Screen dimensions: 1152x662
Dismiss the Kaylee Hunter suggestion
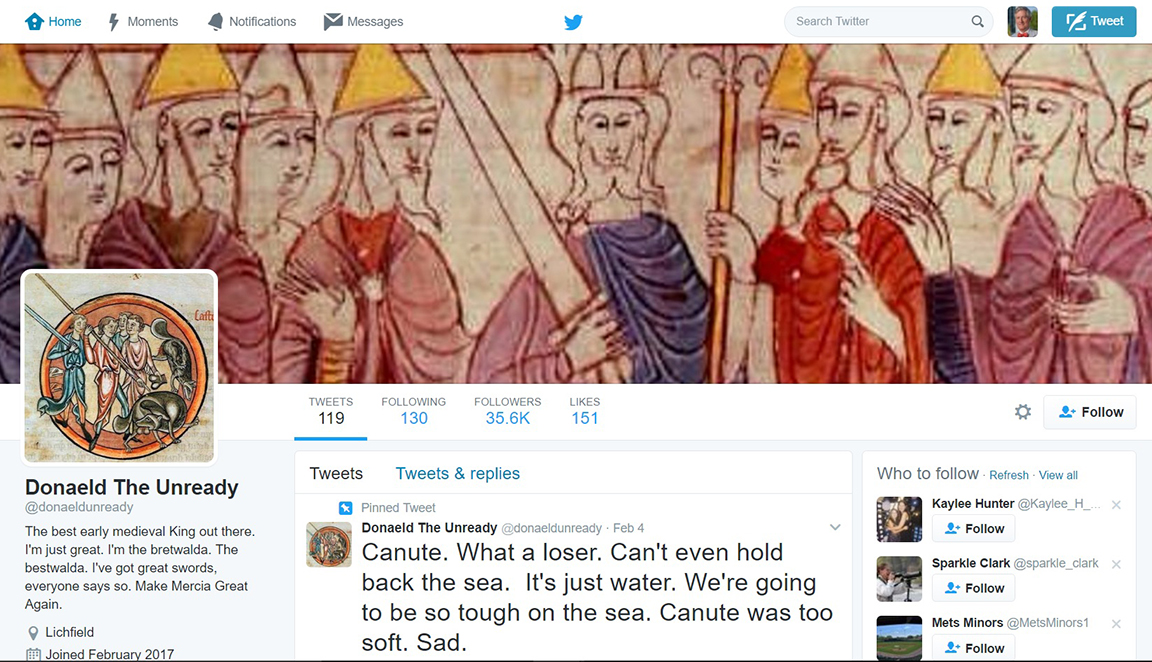coord(1116,505)
